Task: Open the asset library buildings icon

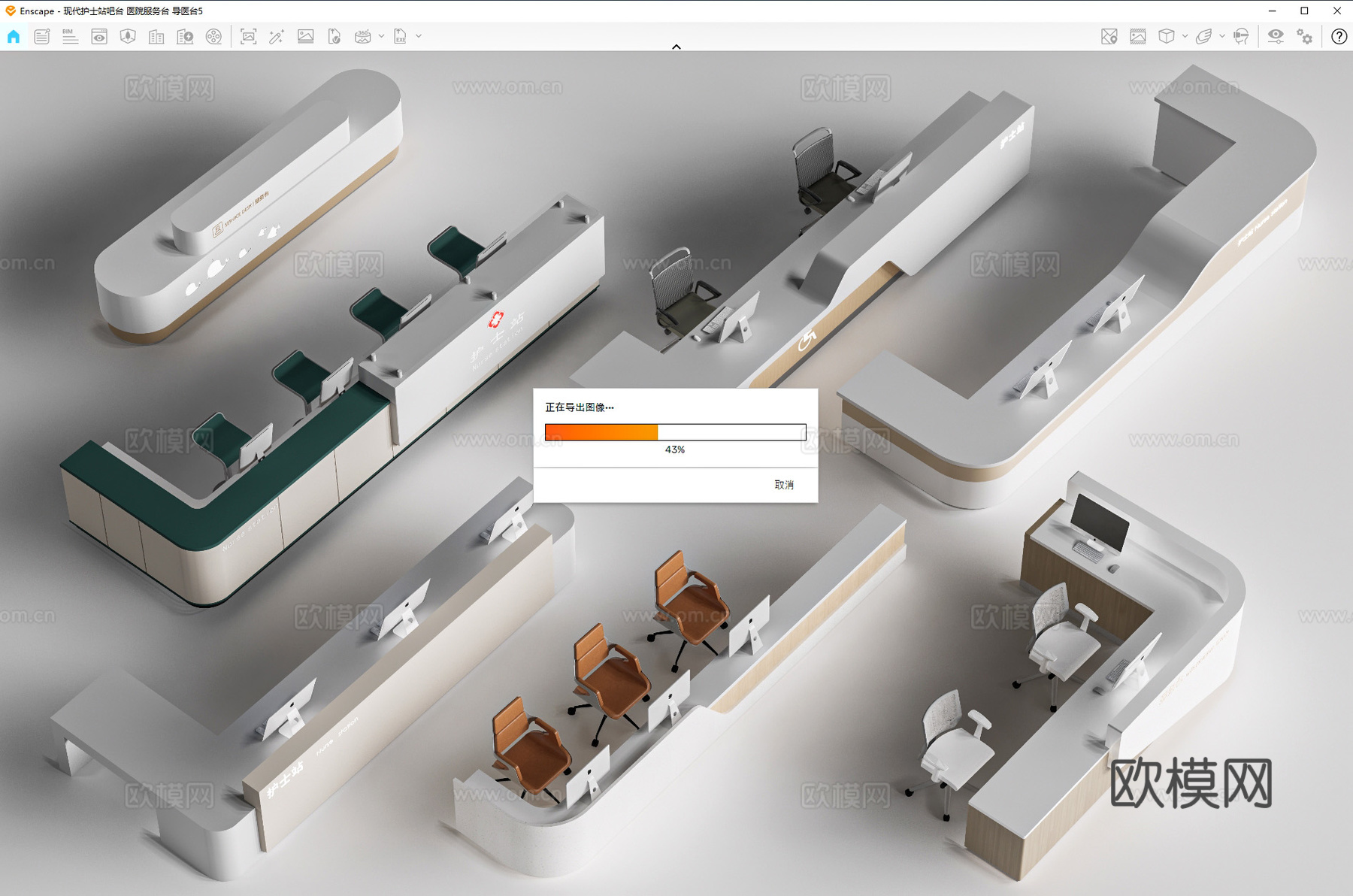Action: pos(156,36)
